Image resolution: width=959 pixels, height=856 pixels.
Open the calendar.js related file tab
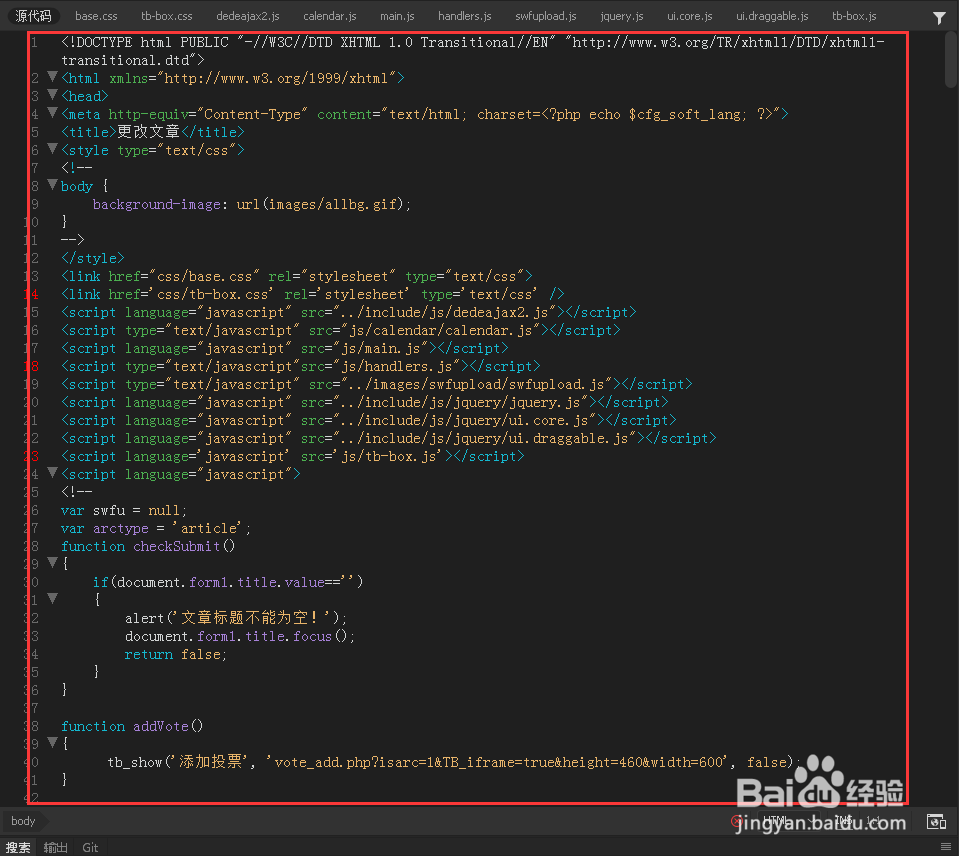pyautogui.click(x=330, y=17)
